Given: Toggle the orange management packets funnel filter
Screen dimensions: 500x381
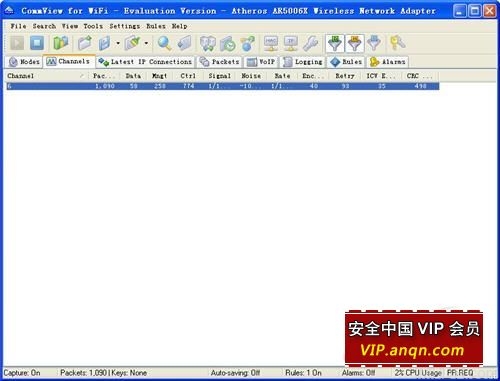Looking at the screenshot, I should tap(355, 43).
